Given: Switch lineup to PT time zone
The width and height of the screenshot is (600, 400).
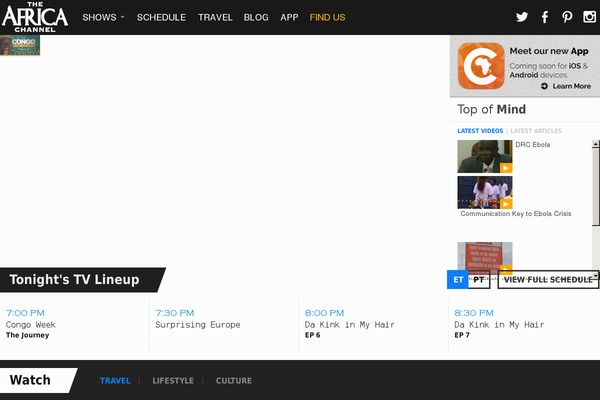Looking at the screenshot, I should [479, 279].
